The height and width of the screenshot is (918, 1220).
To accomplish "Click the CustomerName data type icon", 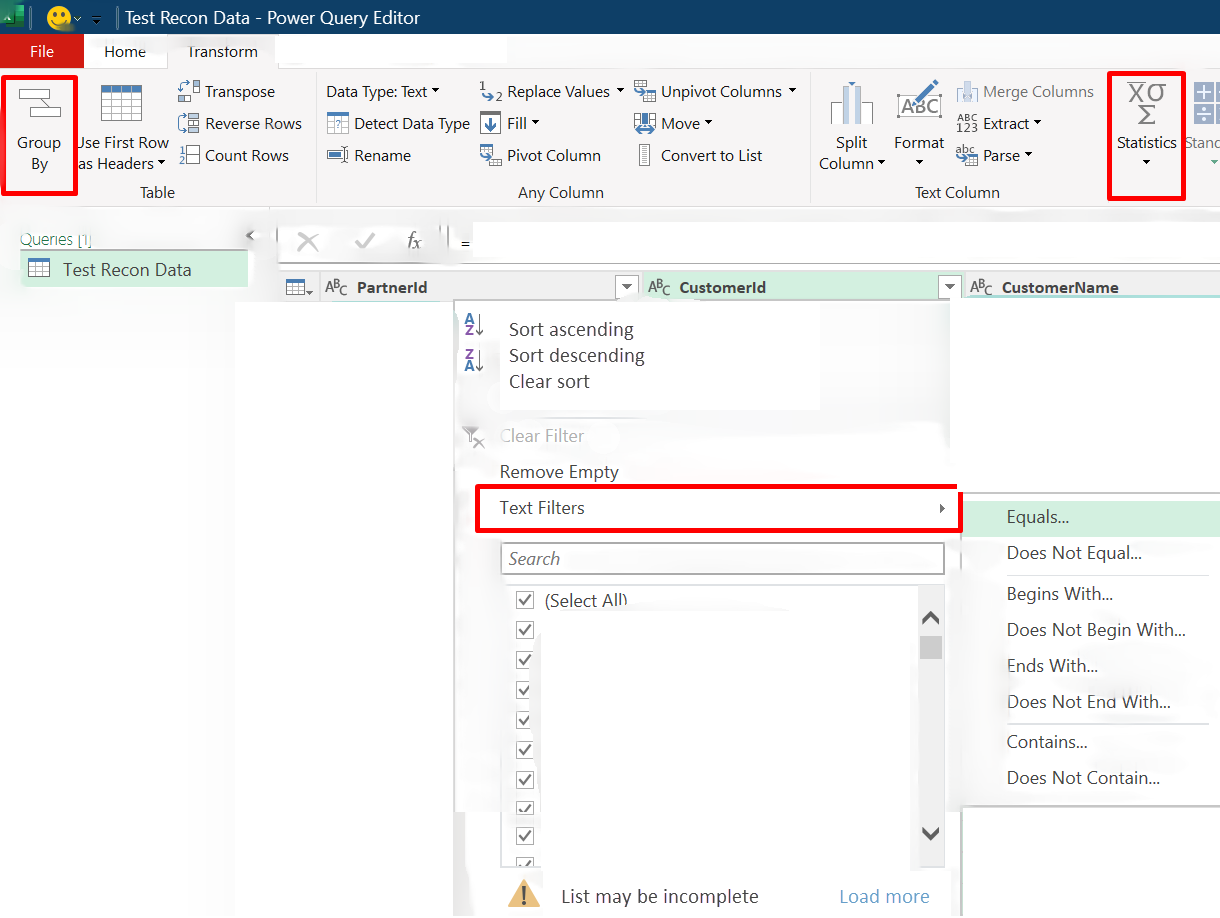I will 982,287.
